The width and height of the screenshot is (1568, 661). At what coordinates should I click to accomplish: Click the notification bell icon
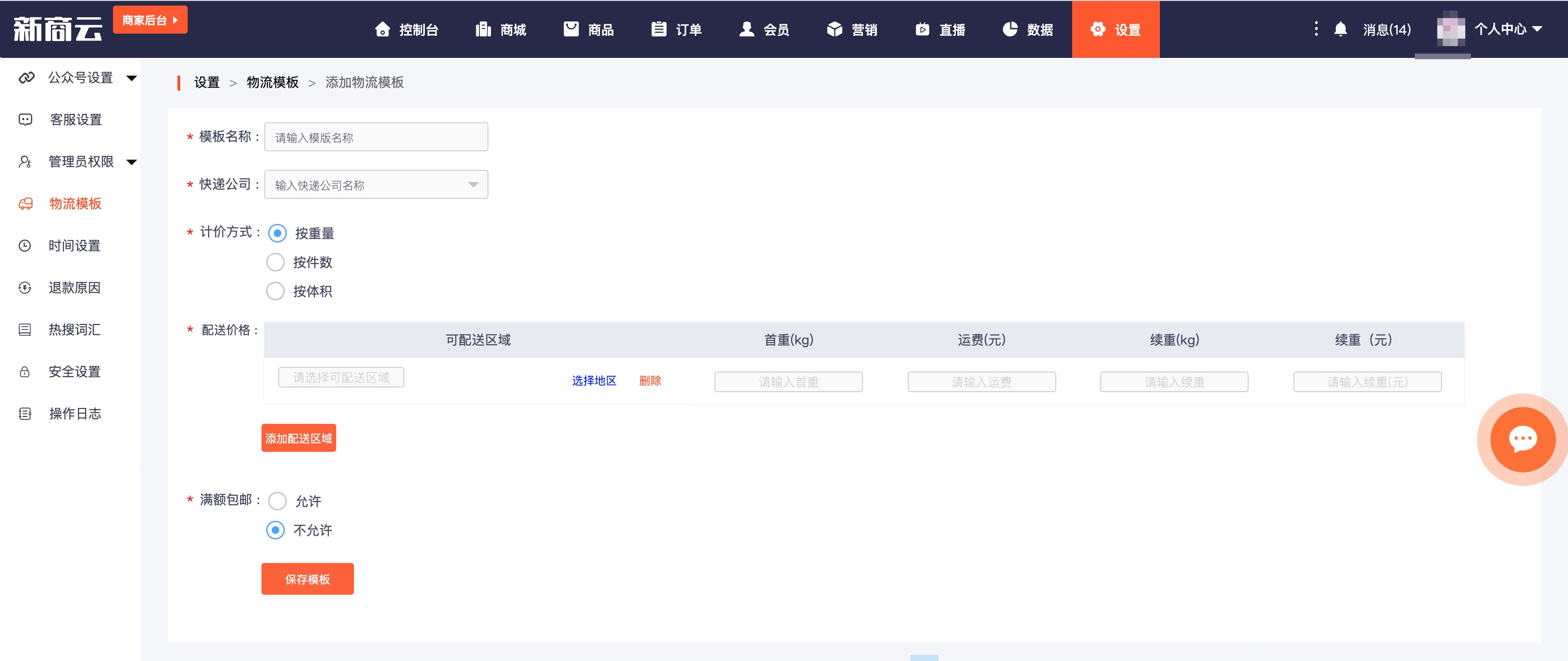coord(1340,29)
